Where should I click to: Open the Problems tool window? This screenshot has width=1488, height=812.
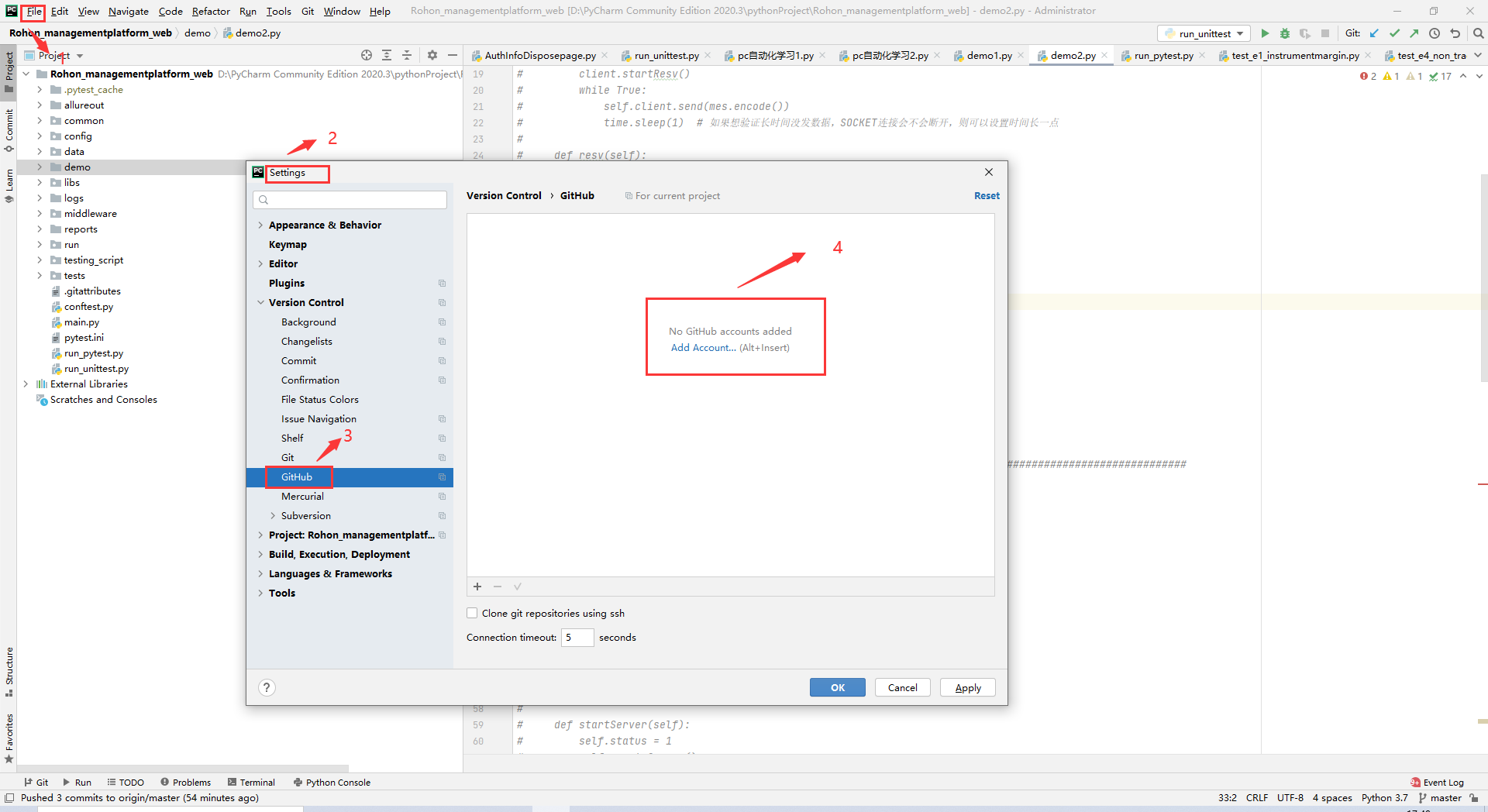pyautogui.click(x=186, y=783)
